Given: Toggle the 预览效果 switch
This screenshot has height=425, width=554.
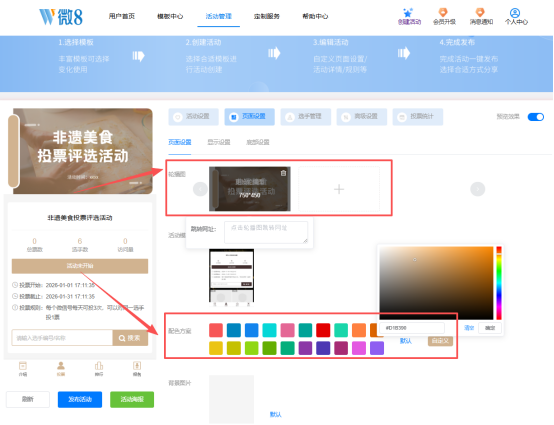Looking at the screenshot, I should tap(535, 117).
